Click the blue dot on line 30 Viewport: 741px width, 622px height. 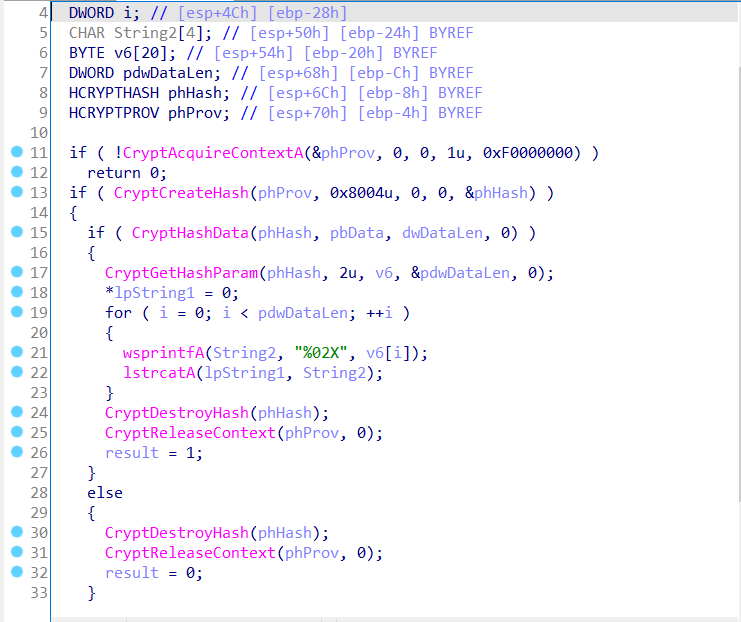click(x=16, y=532)
